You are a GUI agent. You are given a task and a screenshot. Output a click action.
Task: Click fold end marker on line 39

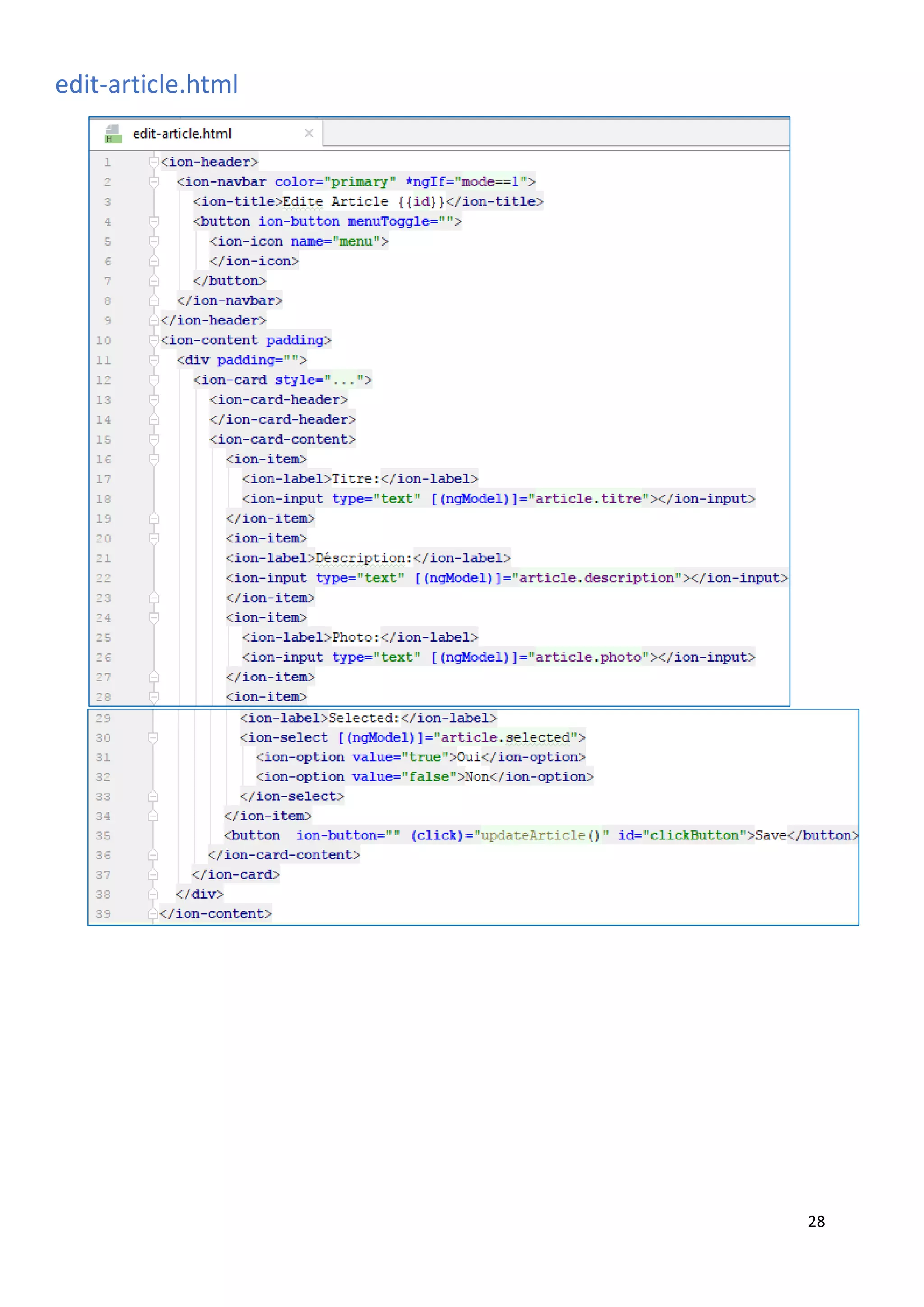152,913
